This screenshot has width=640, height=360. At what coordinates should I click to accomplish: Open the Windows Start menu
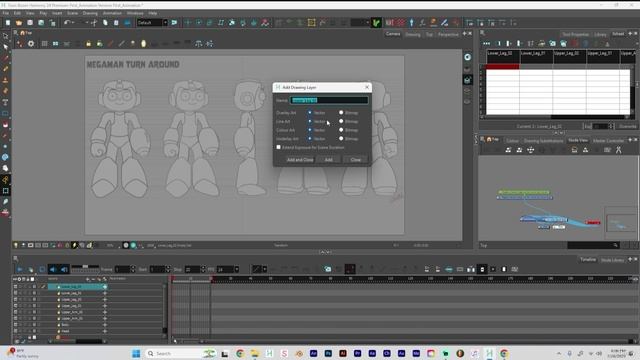[136, 353]
